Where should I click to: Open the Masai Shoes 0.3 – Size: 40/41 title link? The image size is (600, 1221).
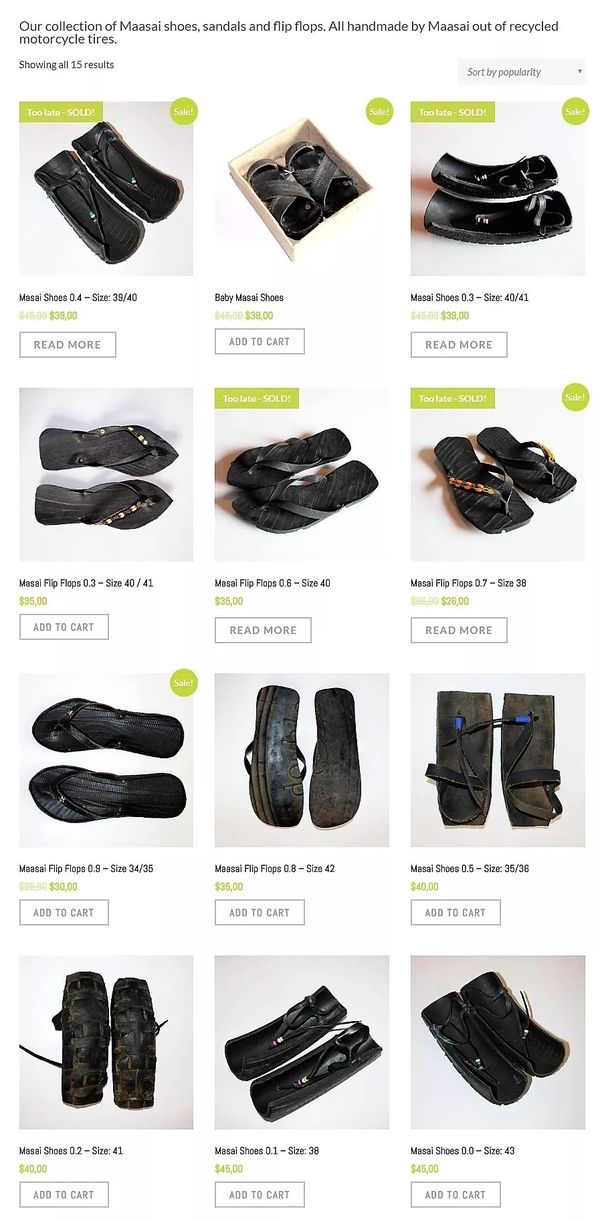470,297
